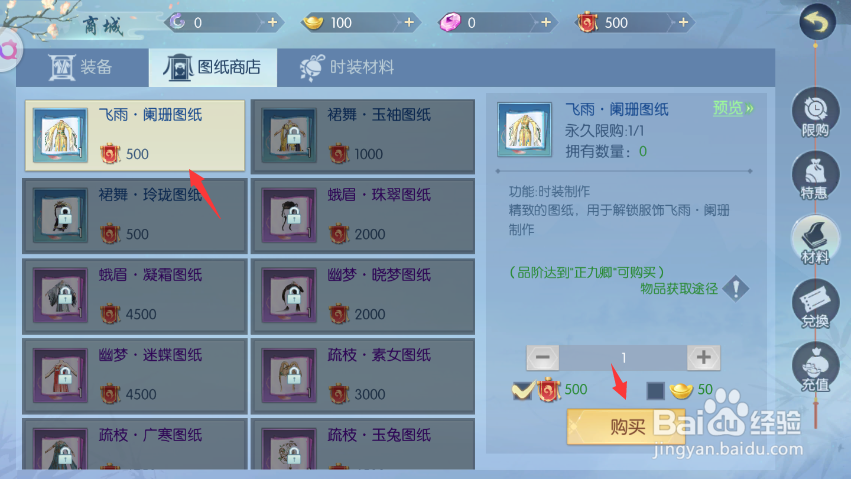The width and height of the screenshot is (851, 479).
Task: Enable the 50 gold ingot payment checkbox
Action: tap(655, 390)
